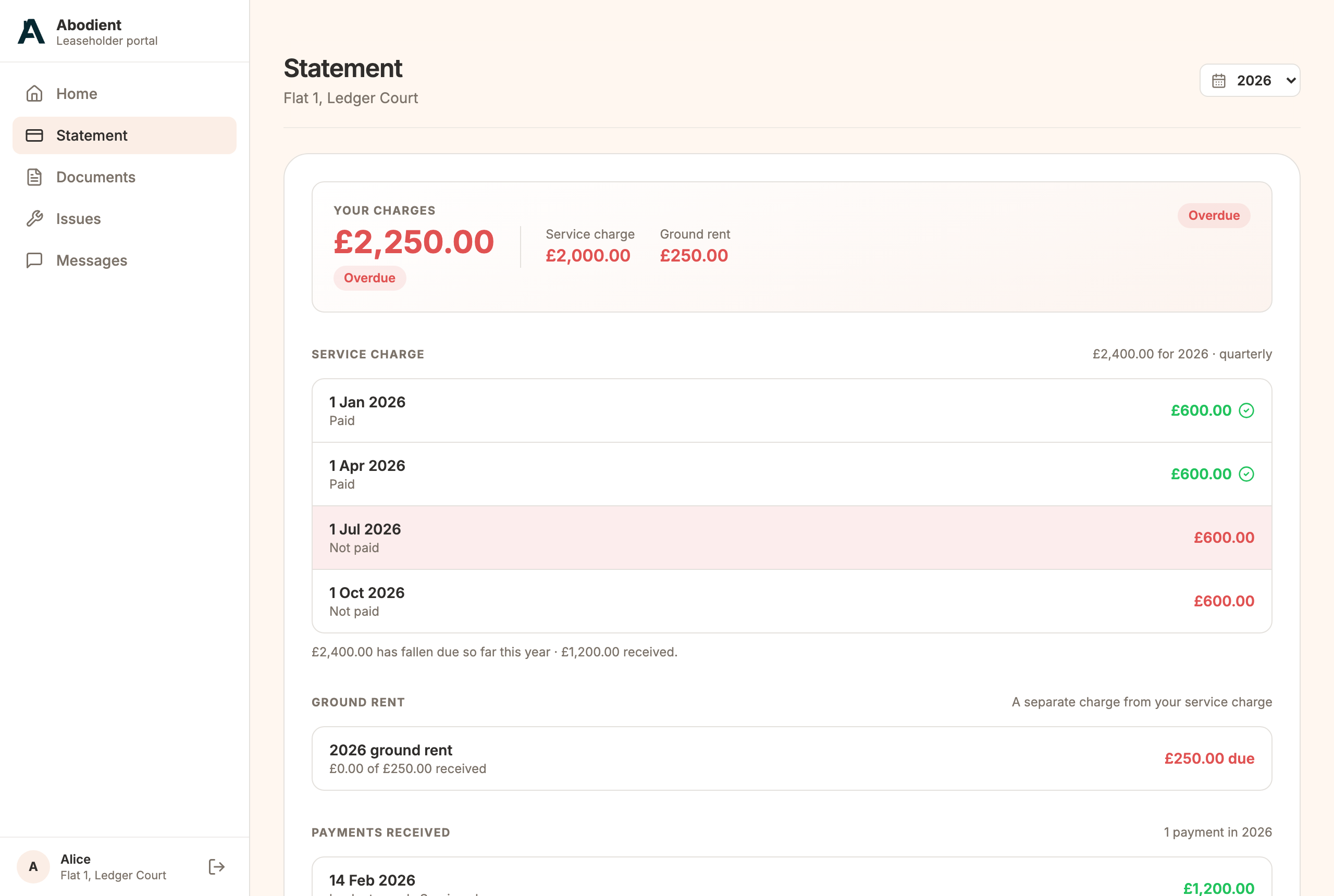Select the 1 Jul 2026 unpaid row
Screen dimensions: 1334x896
pyautogui.click(x=792, y=538)
